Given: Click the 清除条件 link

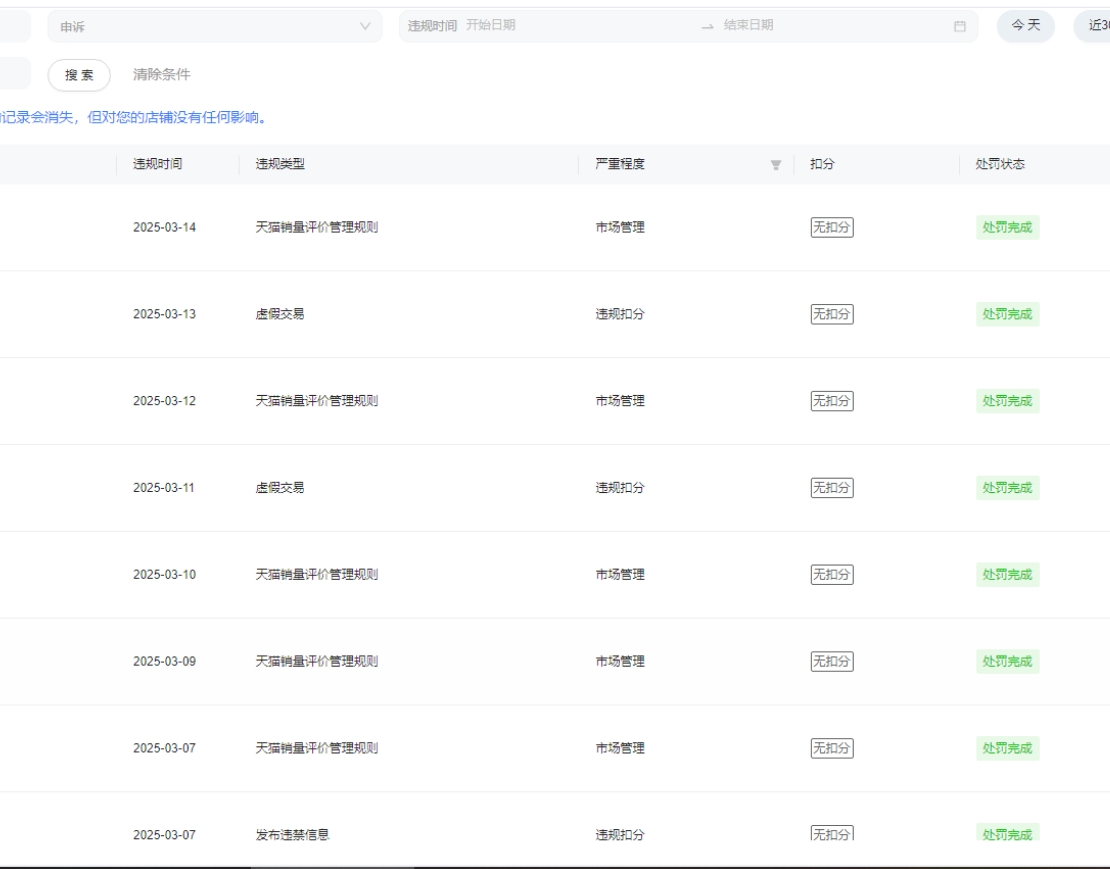Looking at the screenshot, I should [161, 75].
